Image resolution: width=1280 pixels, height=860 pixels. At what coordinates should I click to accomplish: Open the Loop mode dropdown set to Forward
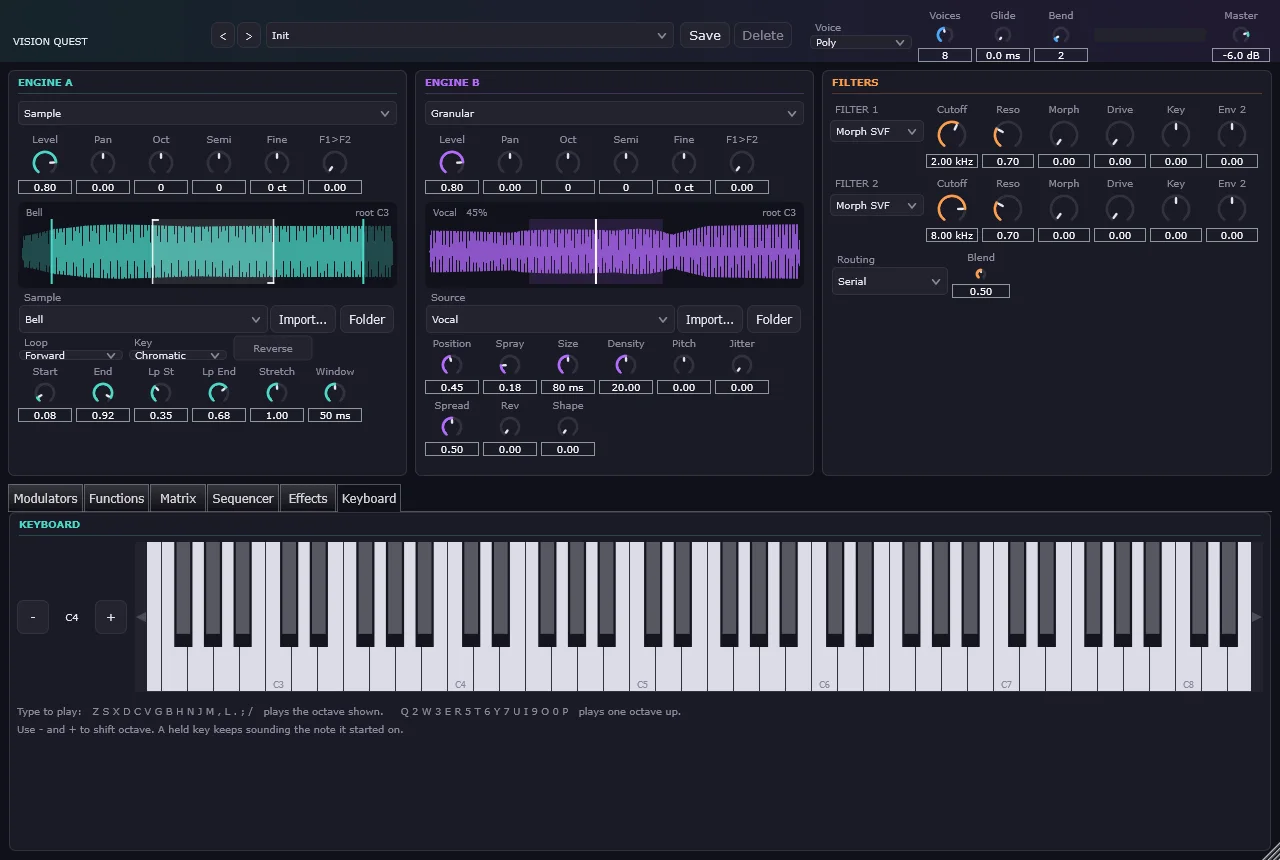[72, 355]
